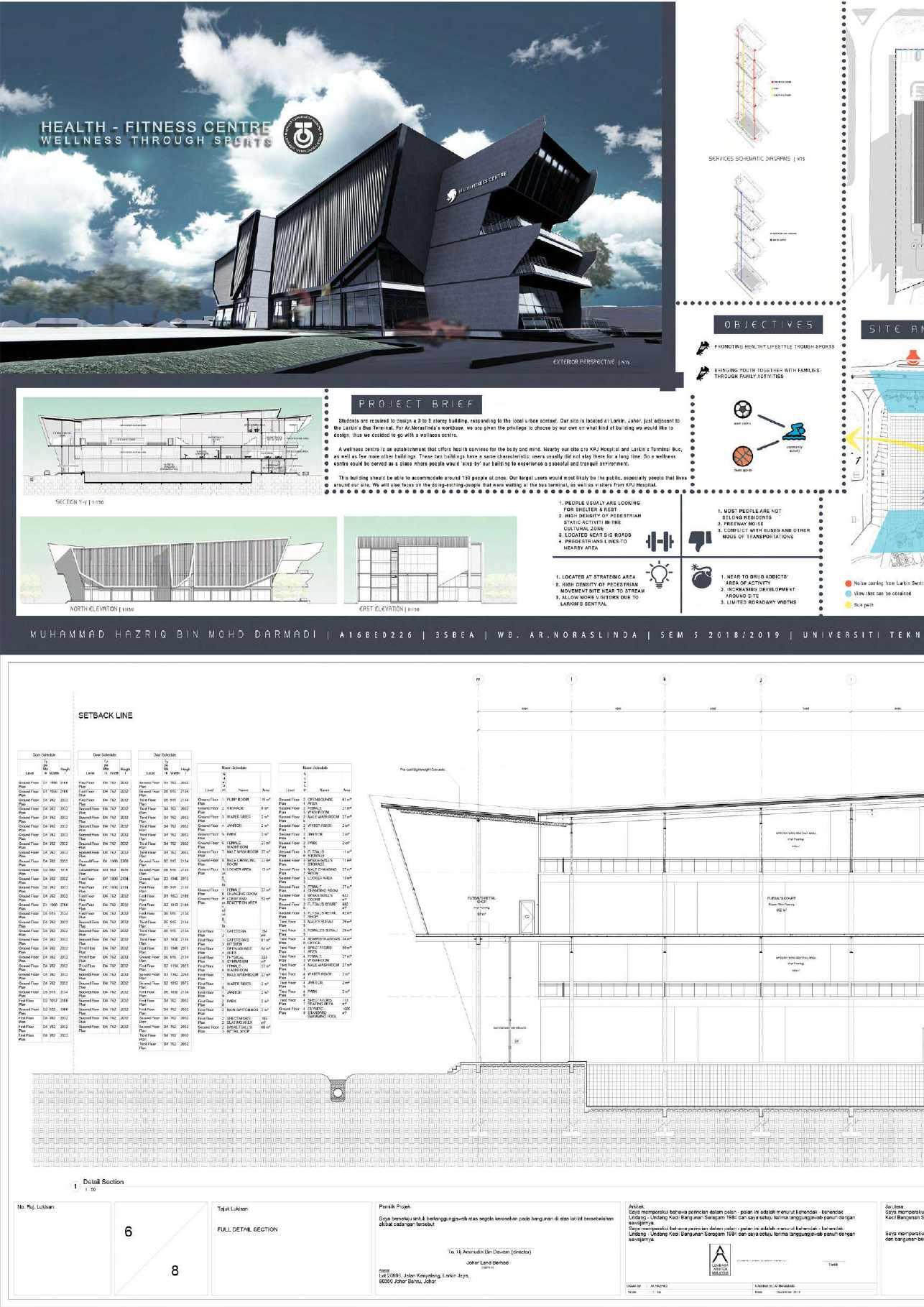This screenshot has width=924, height=1307.
Task: Click the blue 'View that can be obtained' legend dot
Action: [x=848, y=594]
